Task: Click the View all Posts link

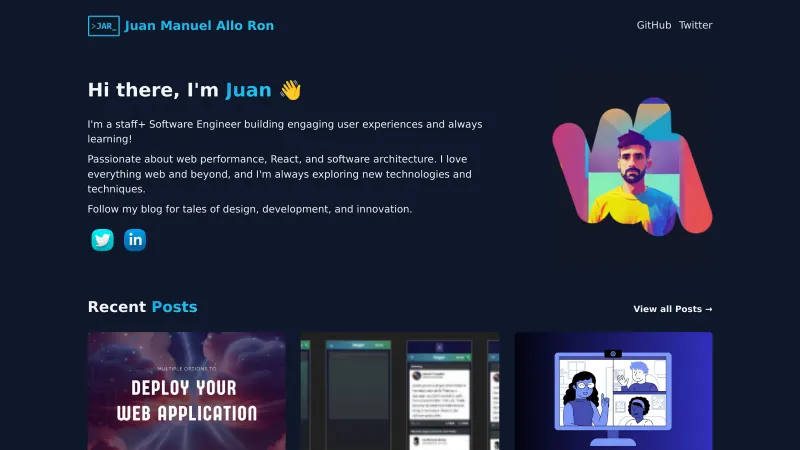Action: tap(672, 309)
